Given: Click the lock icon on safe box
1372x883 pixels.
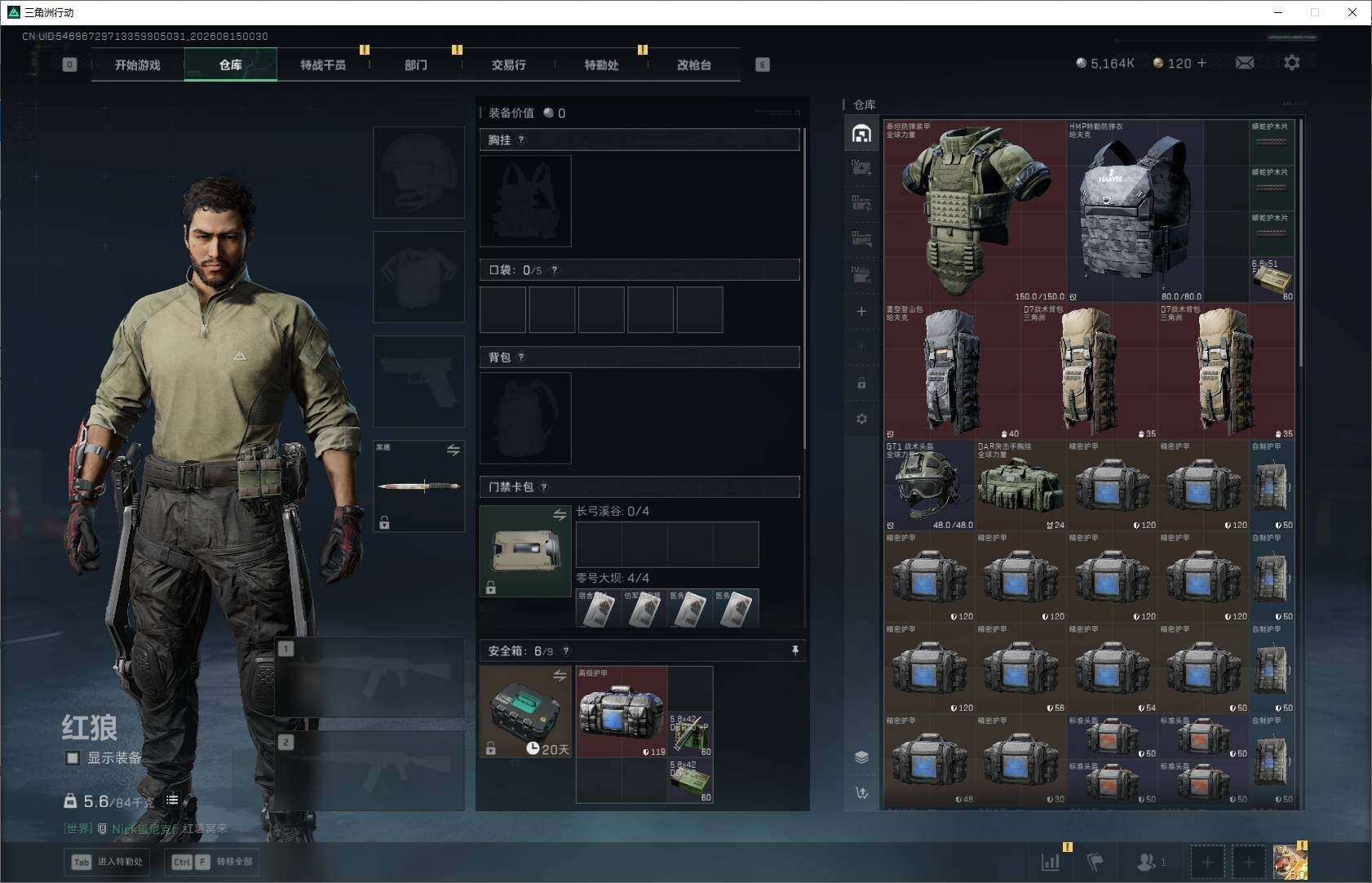Looking at the screenshot, I should coord(490,748).
